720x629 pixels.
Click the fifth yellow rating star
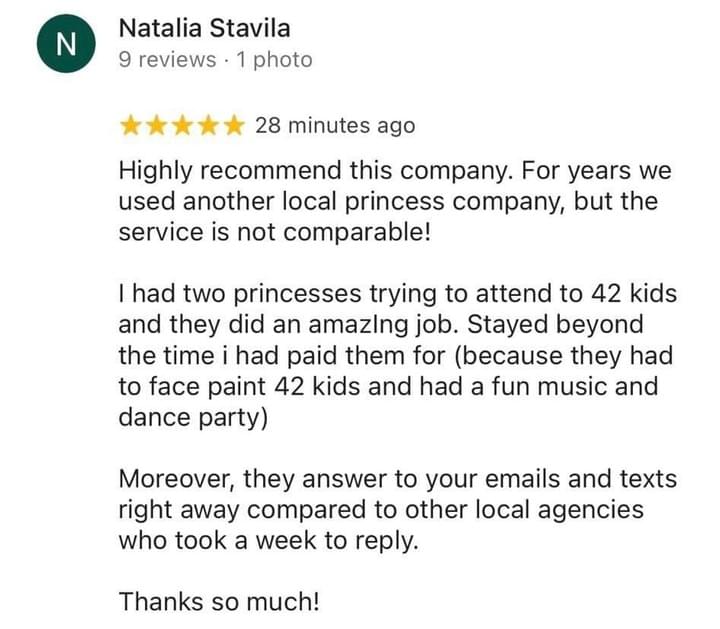tap(234, 125)
